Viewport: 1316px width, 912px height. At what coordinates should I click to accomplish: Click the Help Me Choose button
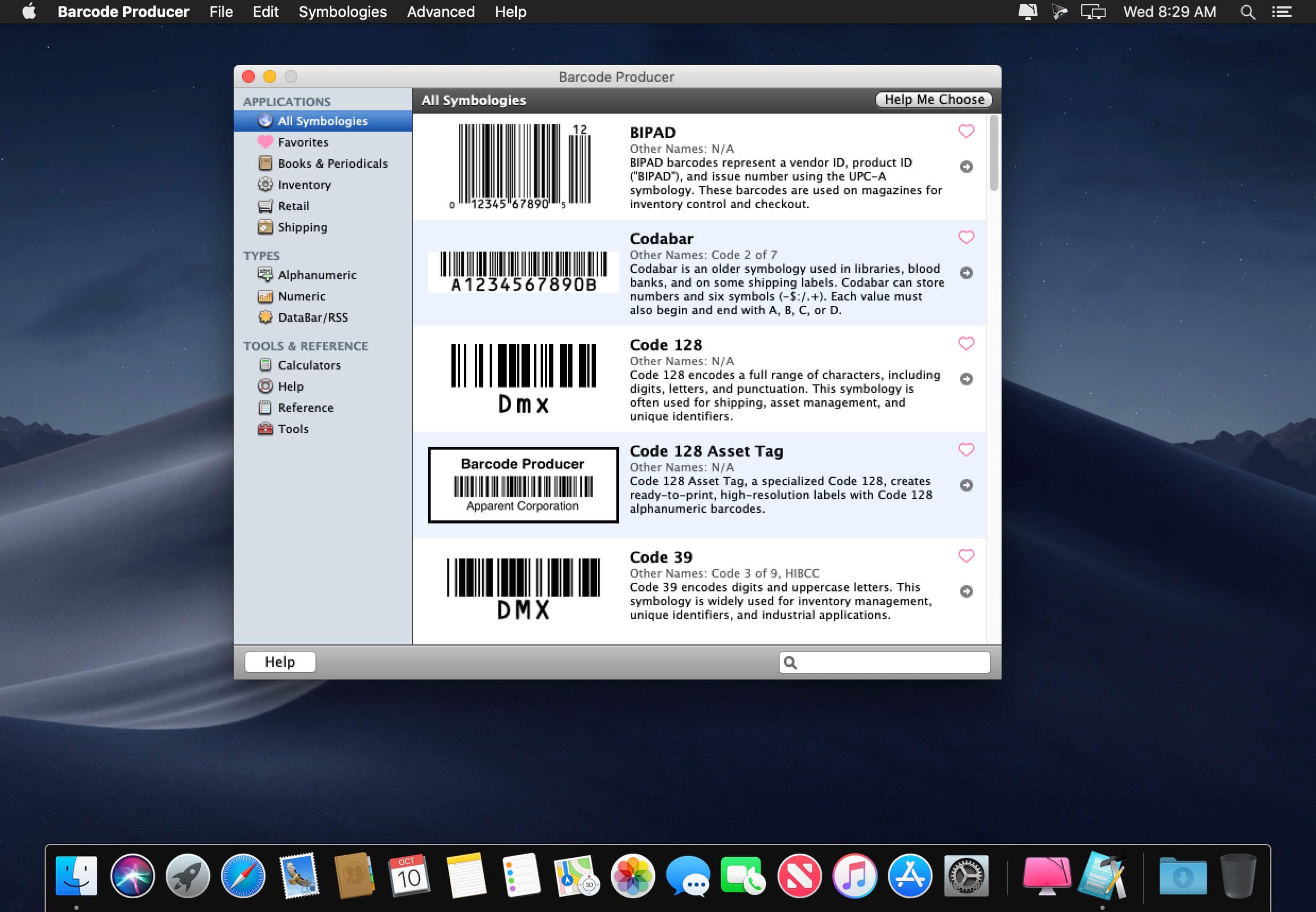tap(933, 99)
